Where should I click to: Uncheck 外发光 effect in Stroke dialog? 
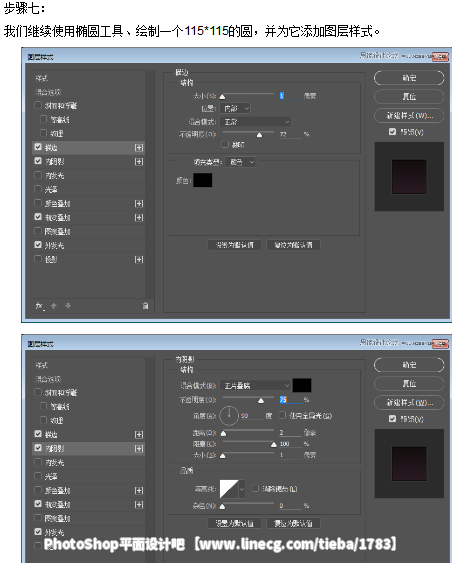pyautogui.click(x=38, y=245)
